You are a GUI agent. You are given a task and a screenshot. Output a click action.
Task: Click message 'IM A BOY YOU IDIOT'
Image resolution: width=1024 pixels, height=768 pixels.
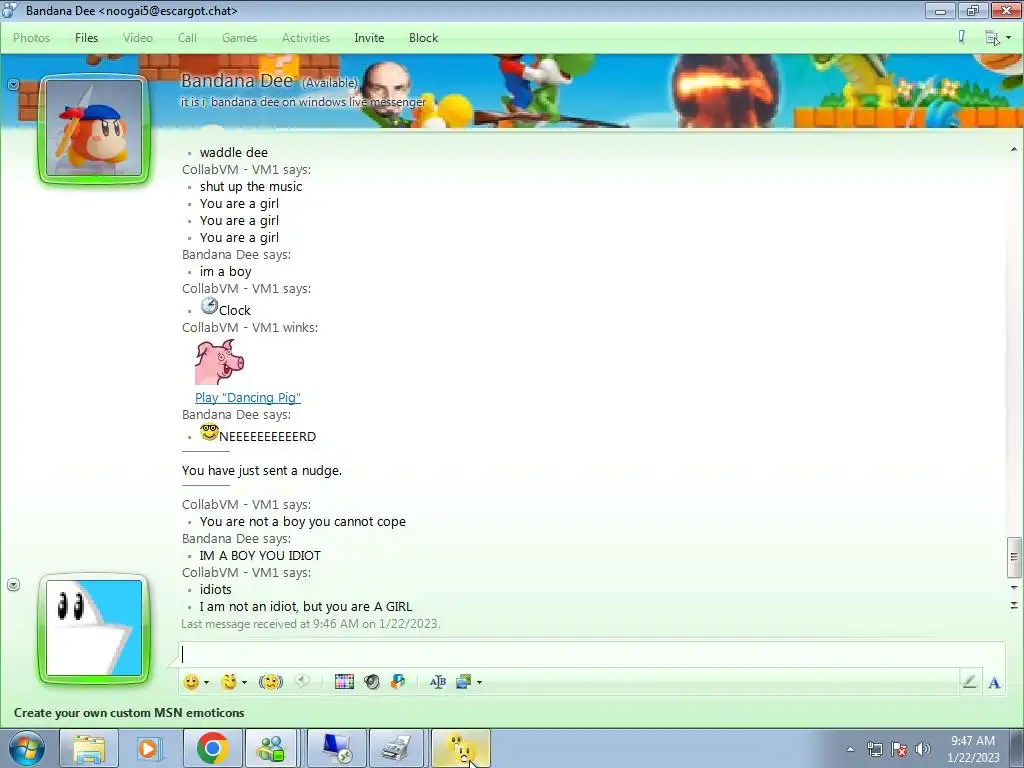[x=260, y=556]
